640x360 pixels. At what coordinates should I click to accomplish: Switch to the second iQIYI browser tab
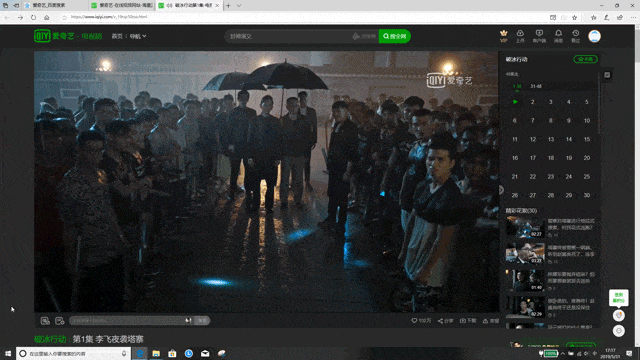pyautogui.click(x=122, y=5)
